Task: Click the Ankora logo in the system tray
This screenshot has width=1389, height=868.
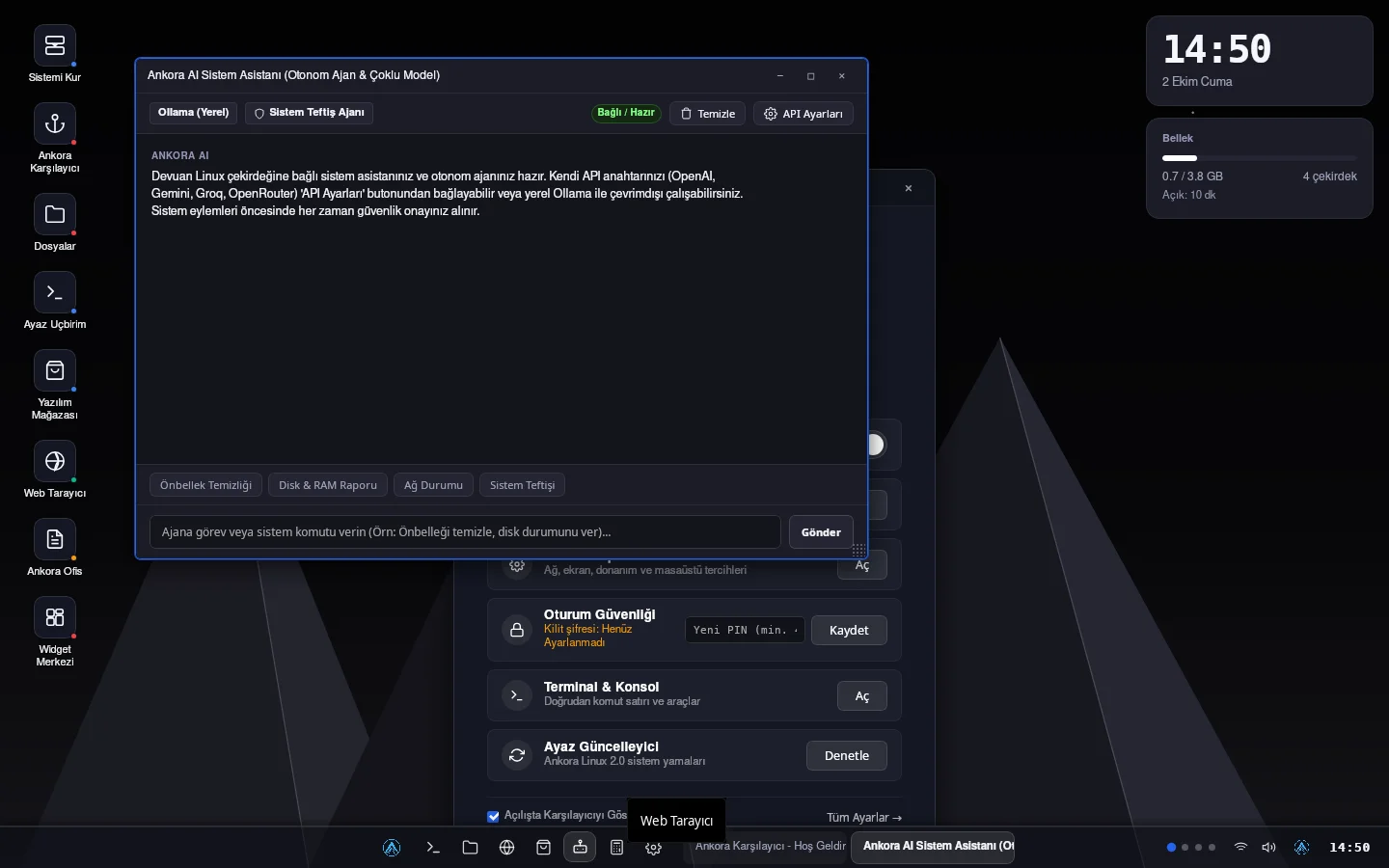Action: click(x=1301, y=848)
